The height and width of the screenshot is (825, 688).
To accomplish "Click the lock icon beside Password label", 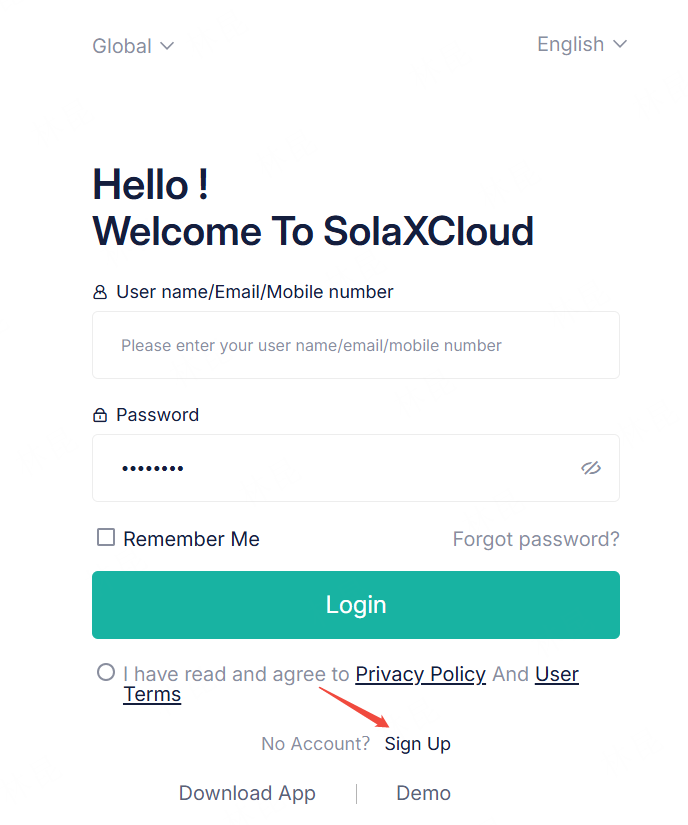I will click(x=100, y=415).
